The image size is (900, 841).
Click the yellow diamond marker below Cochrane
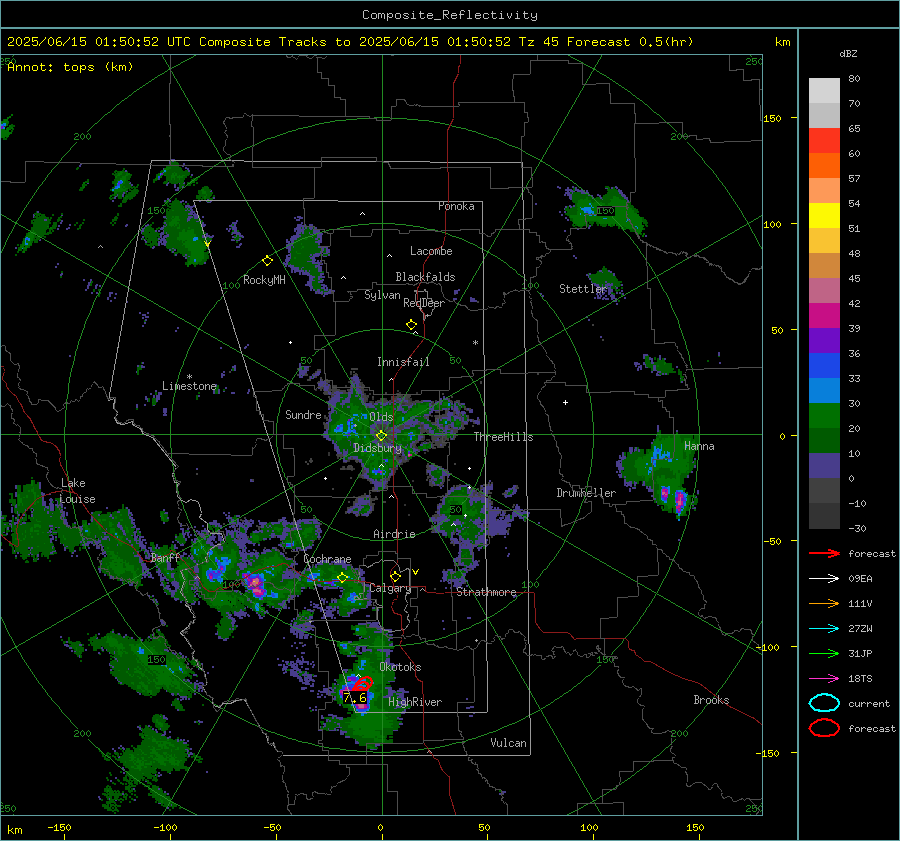[342, 578]
